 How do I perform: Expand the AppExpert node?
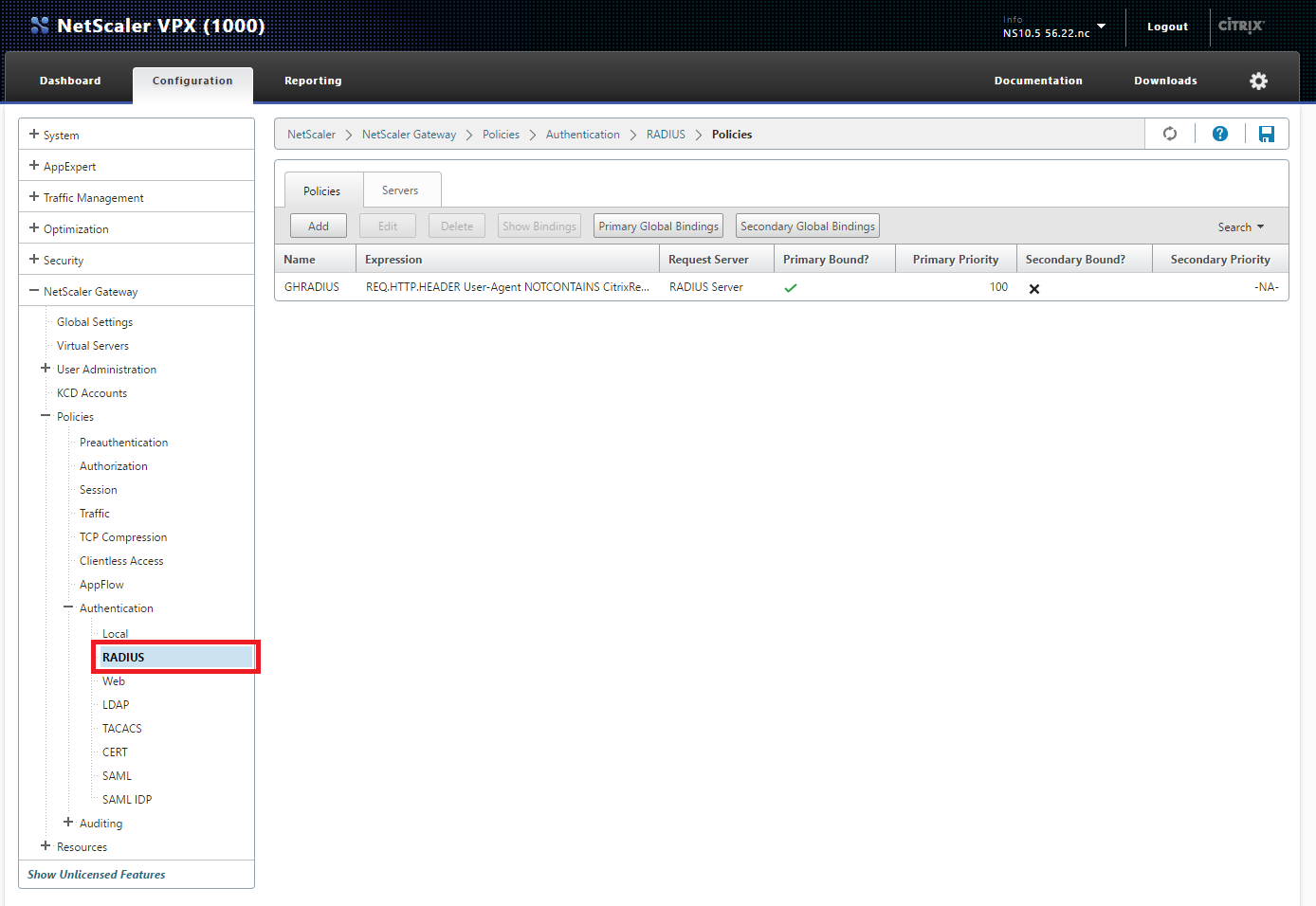click(x=34, y=165)
